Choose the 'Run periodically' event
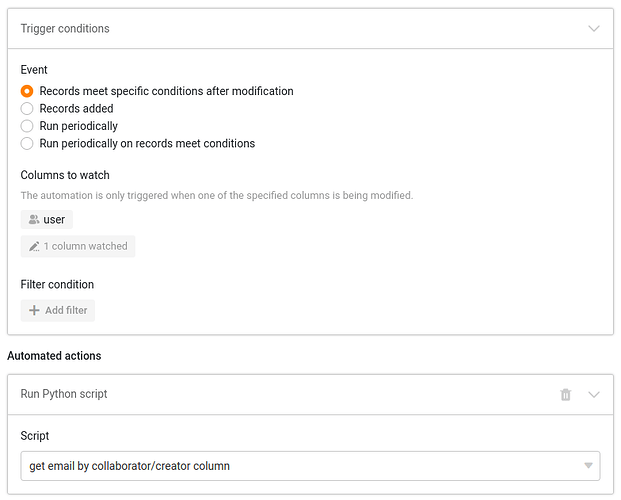 (x=27, y=126)
